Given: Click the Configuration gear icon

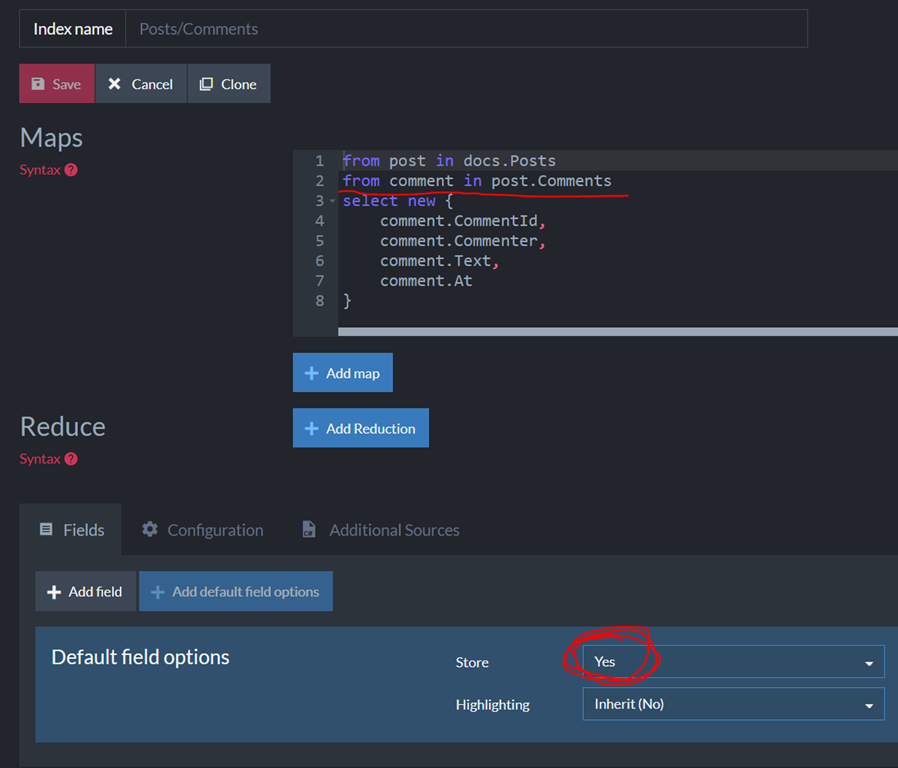Looking at the screenshot, I should click(x=150, y=529).
